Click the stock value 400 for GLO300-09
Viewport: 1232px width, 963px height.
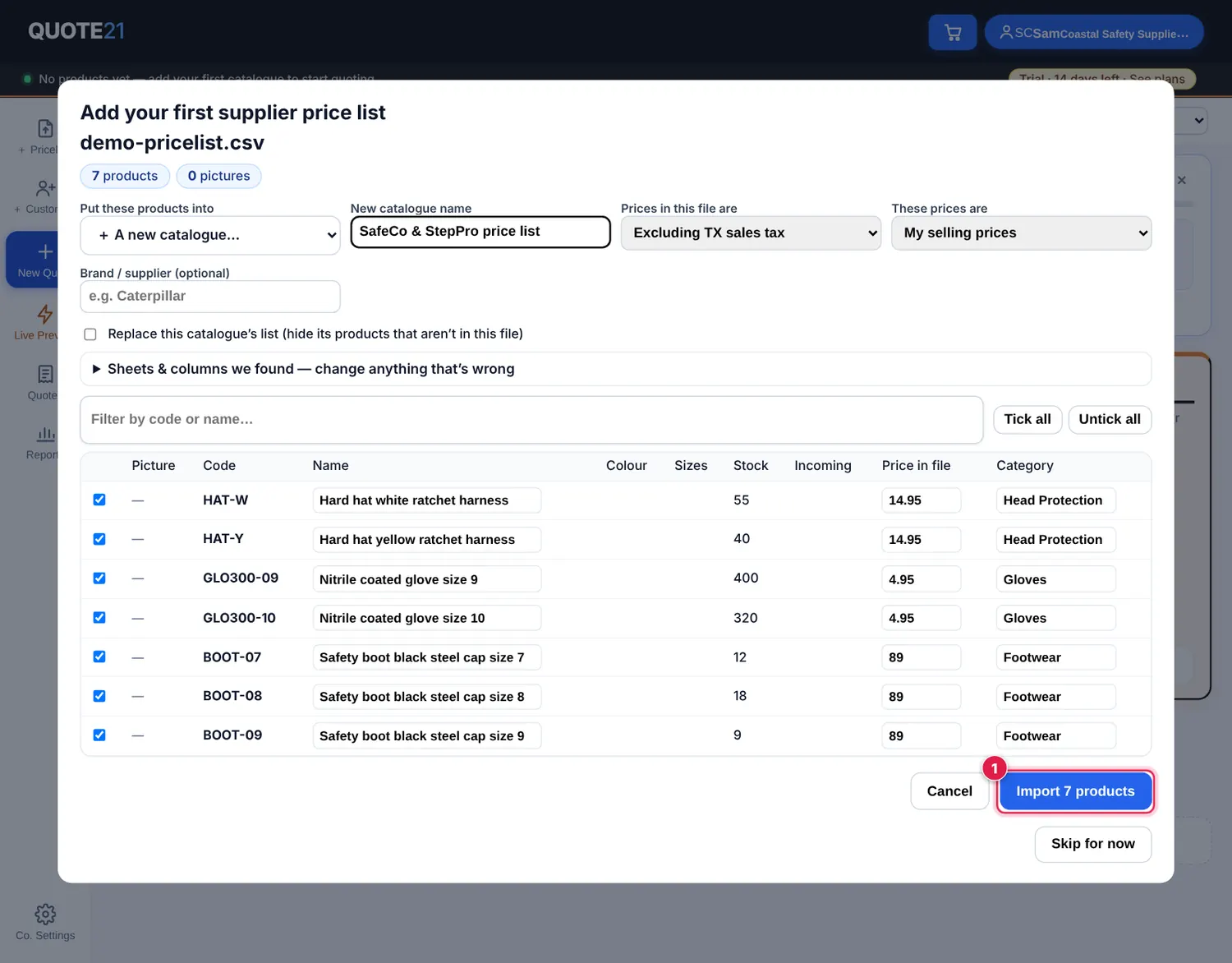746,578
